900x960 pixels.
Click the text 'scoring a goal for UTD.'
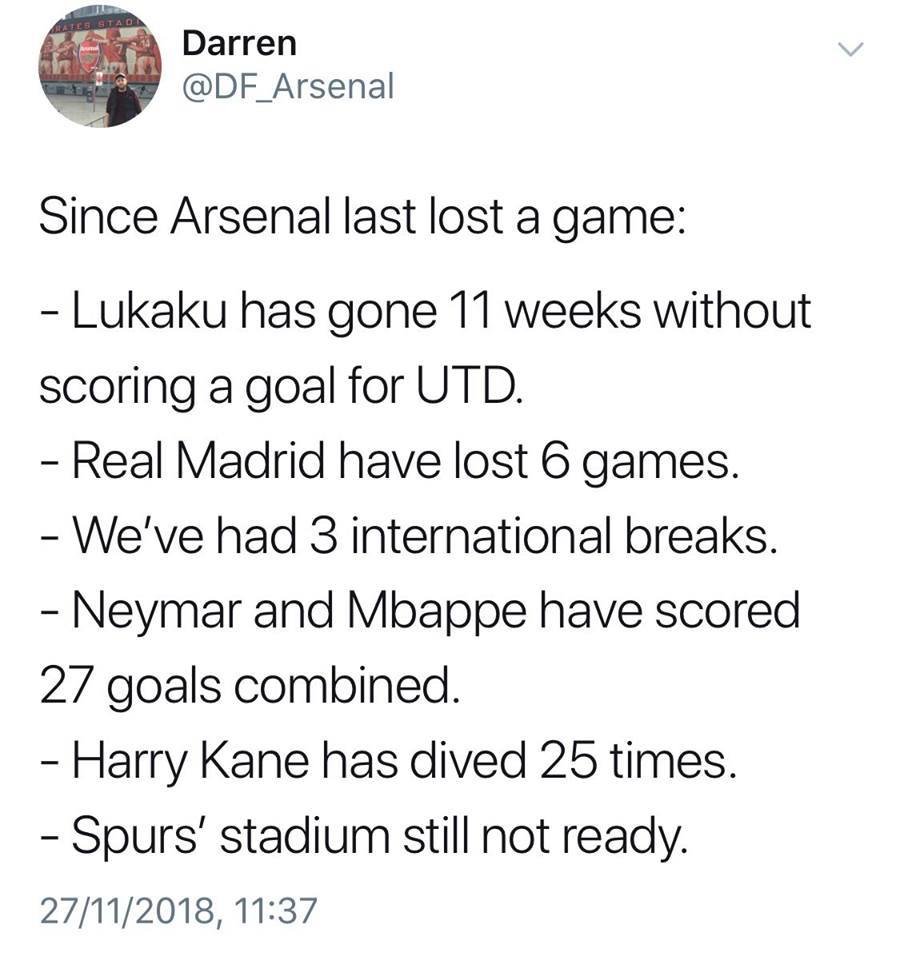[281, 387]
